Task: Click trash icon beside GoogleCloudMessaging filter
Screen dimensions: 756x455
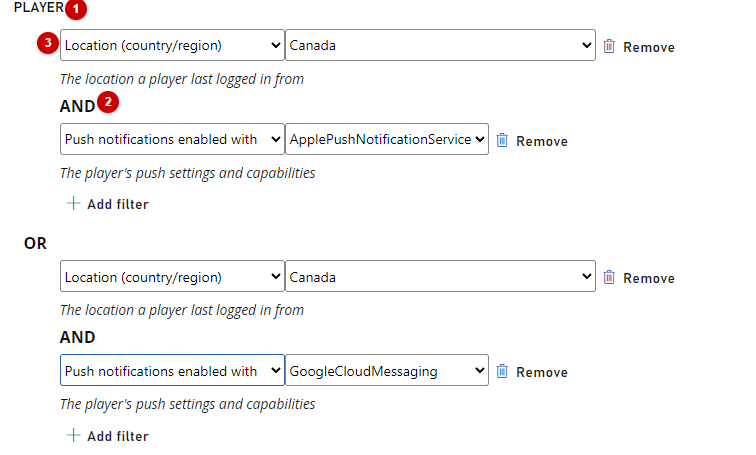Action: click(502, 371)
